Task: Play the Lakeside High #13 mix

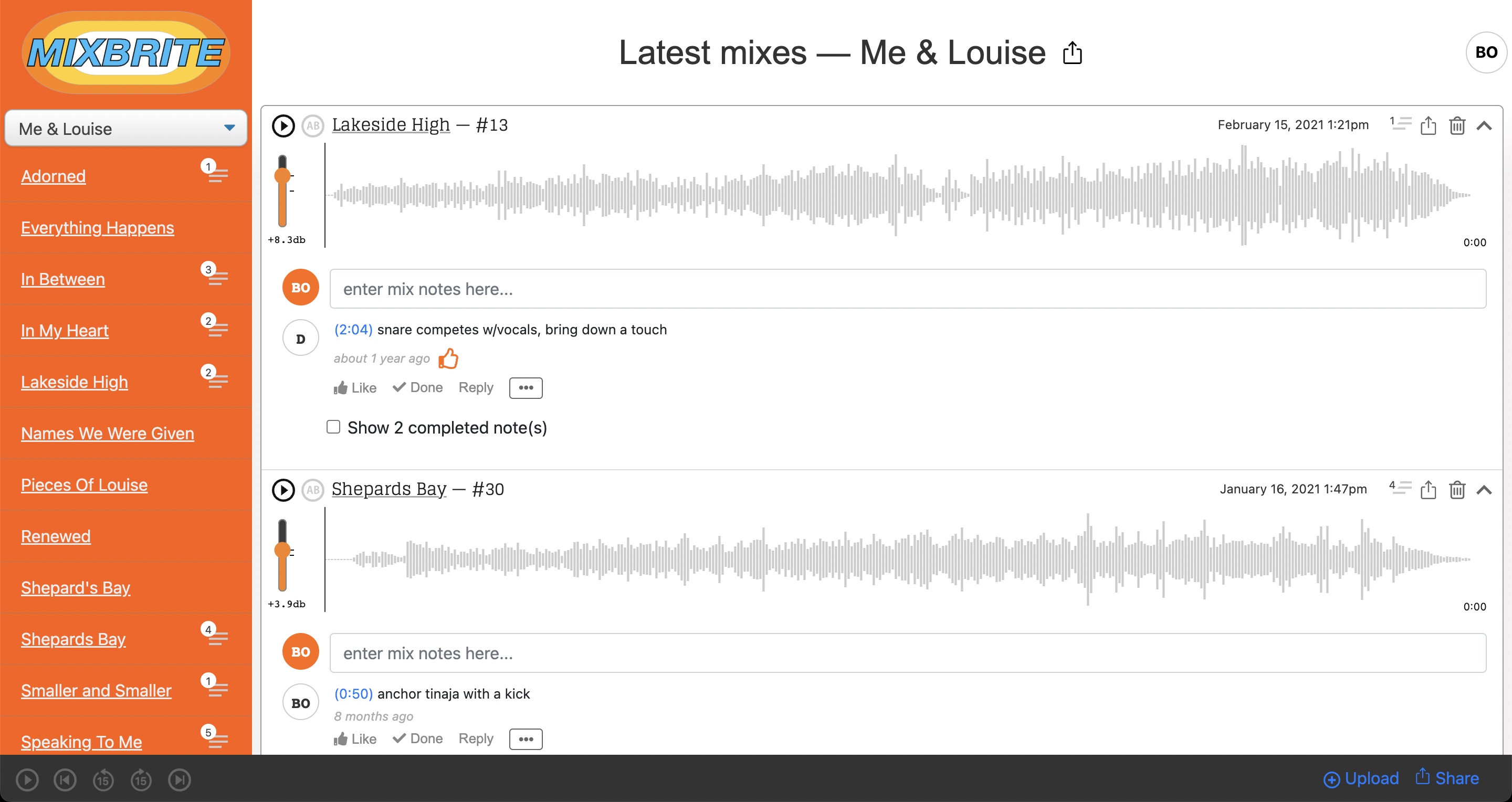Action: (283, 125)
